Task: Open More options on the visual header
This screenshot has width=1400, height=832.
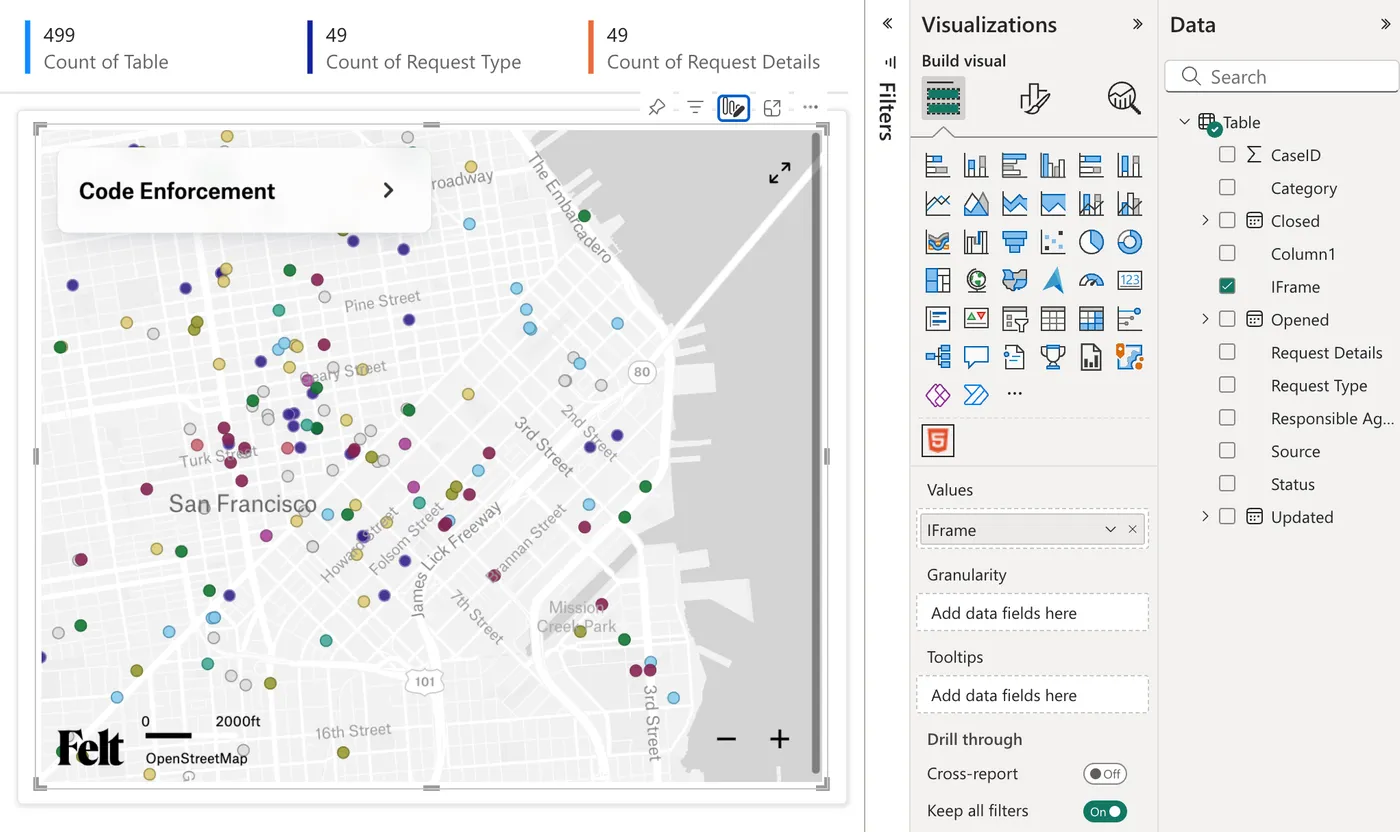Action: [810, 107]
